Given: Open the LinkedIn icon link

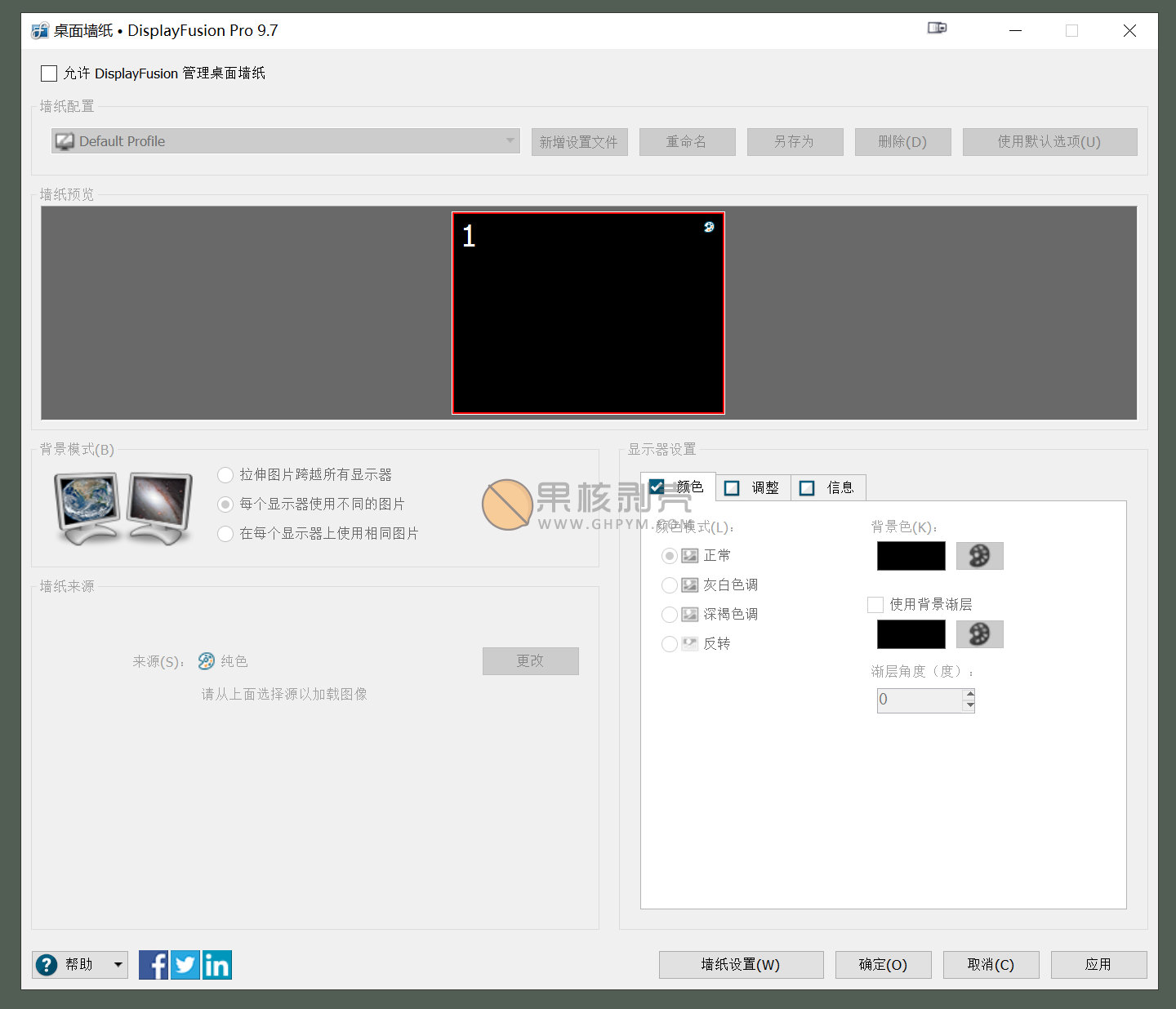Looking at the screenshot, I should click(x=217, y=965).
